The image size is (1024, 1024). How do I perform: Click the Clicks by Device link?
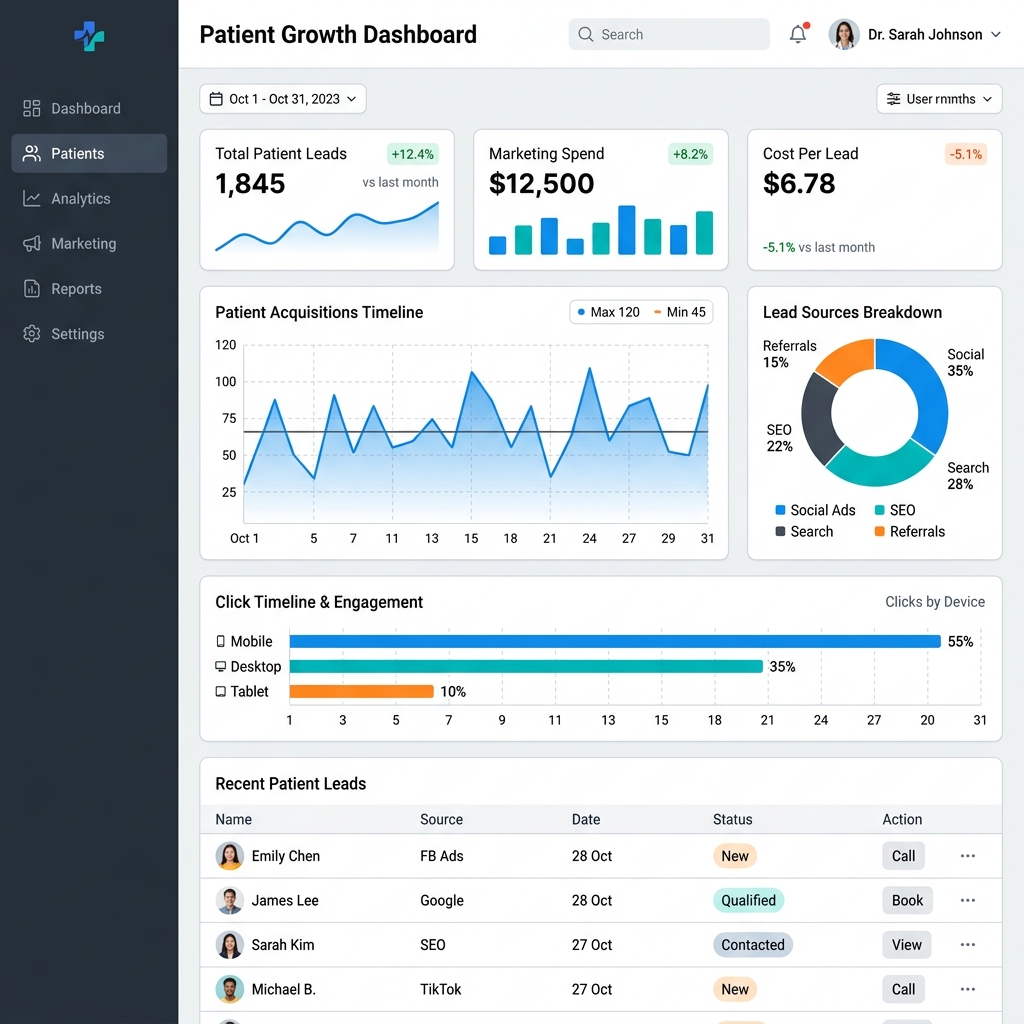[935, 601]
